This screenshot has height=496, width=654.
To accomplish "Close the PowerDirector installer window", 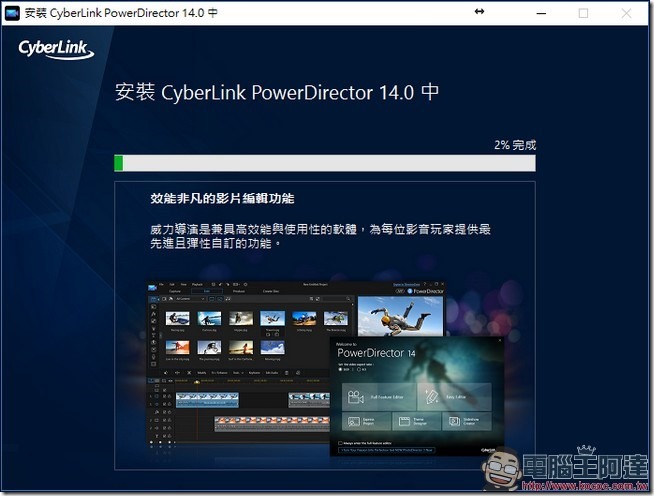I will click(626, 13).
